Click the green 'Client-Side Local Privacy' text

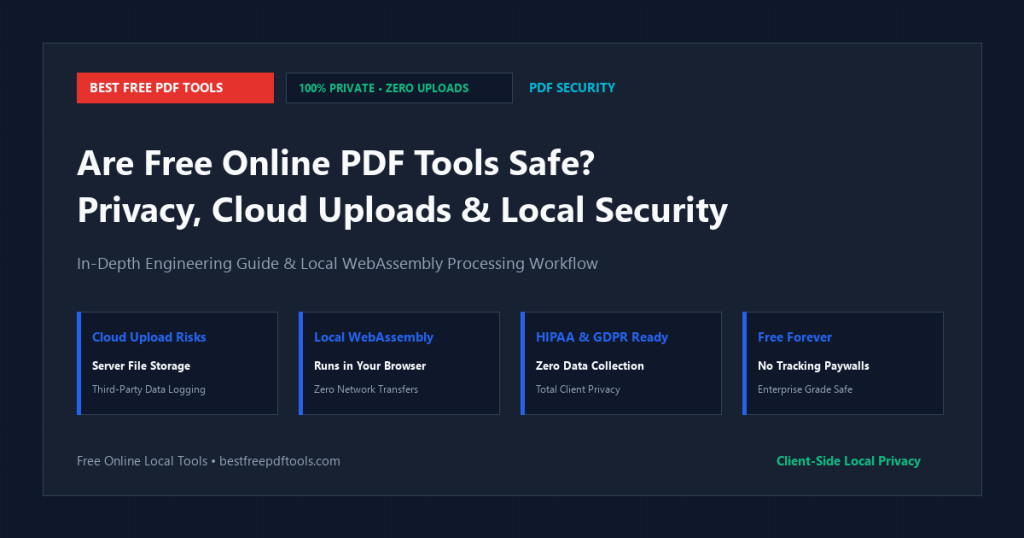(x=848, y=461)
